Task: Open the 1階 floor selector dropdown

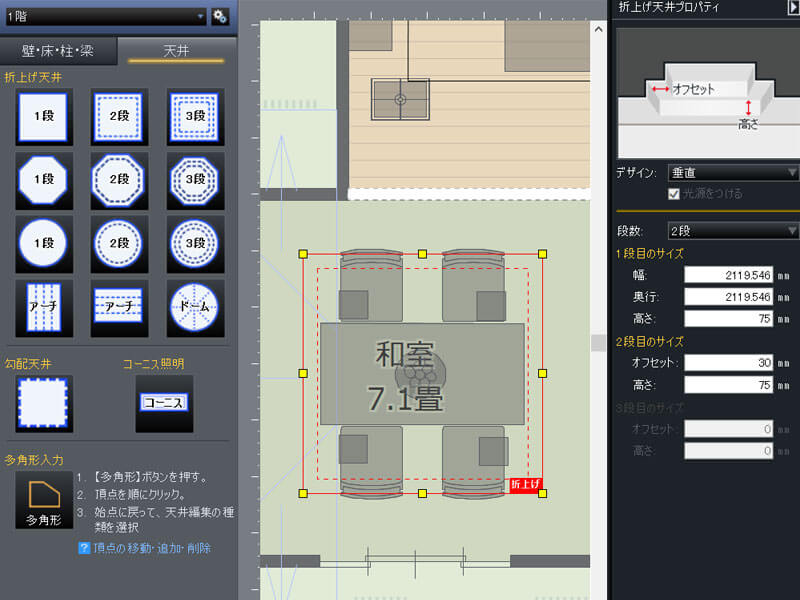Action: [x=105, y=16]
